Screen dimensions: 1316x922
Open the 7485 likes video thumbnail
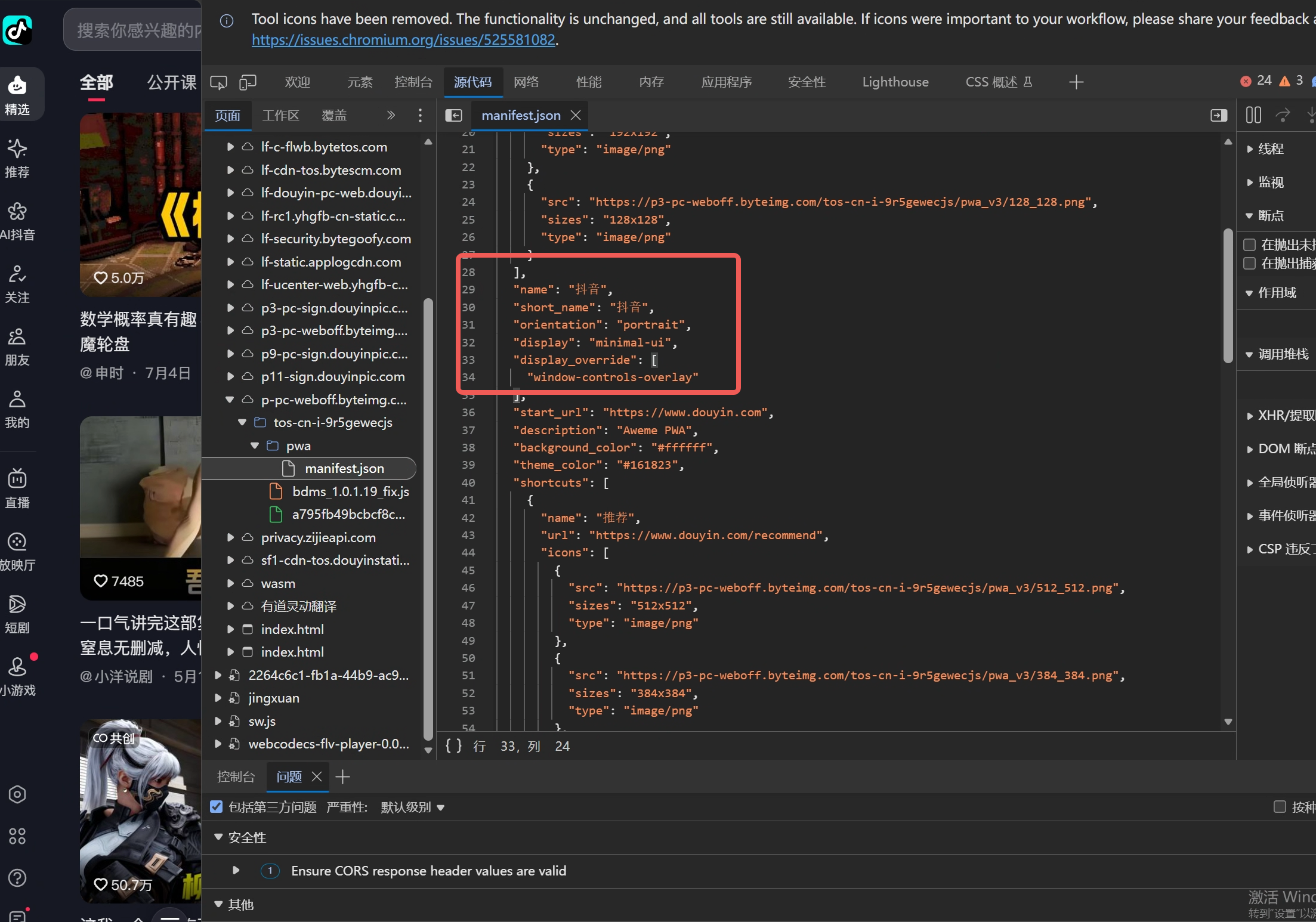click(141, 508)
